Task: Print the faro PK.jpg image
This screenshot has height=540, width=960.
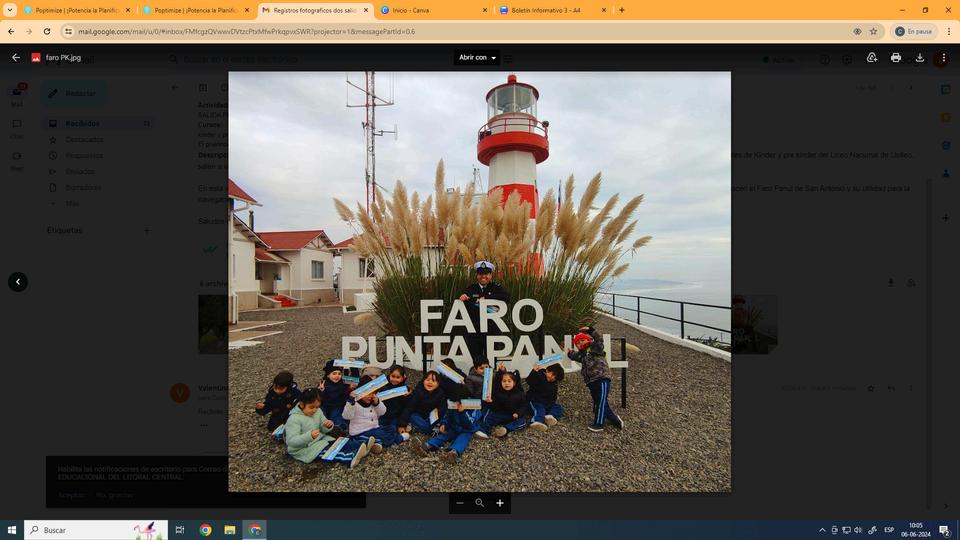Action: coord(896,58)
